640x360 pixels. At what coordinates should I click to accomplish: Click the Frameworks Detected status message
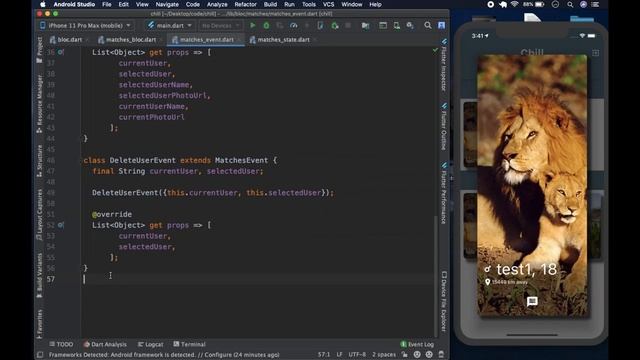point(164,355)
